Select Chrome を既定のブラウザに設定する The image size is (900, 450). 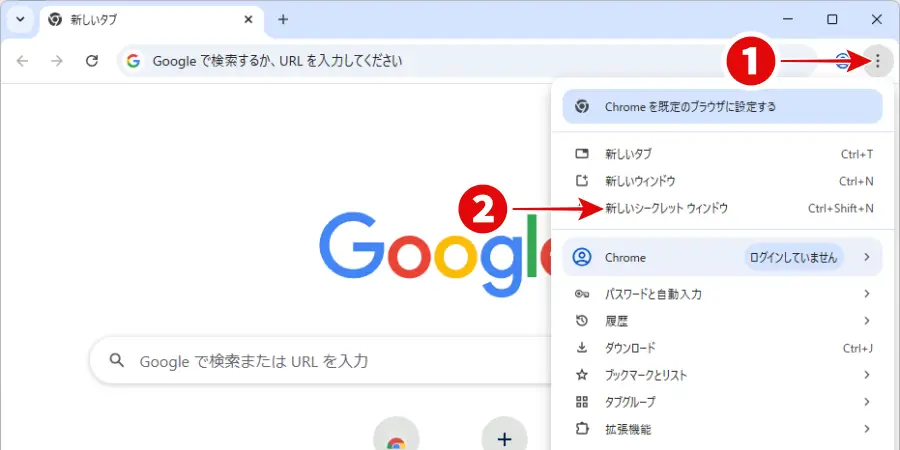point(722,106)
